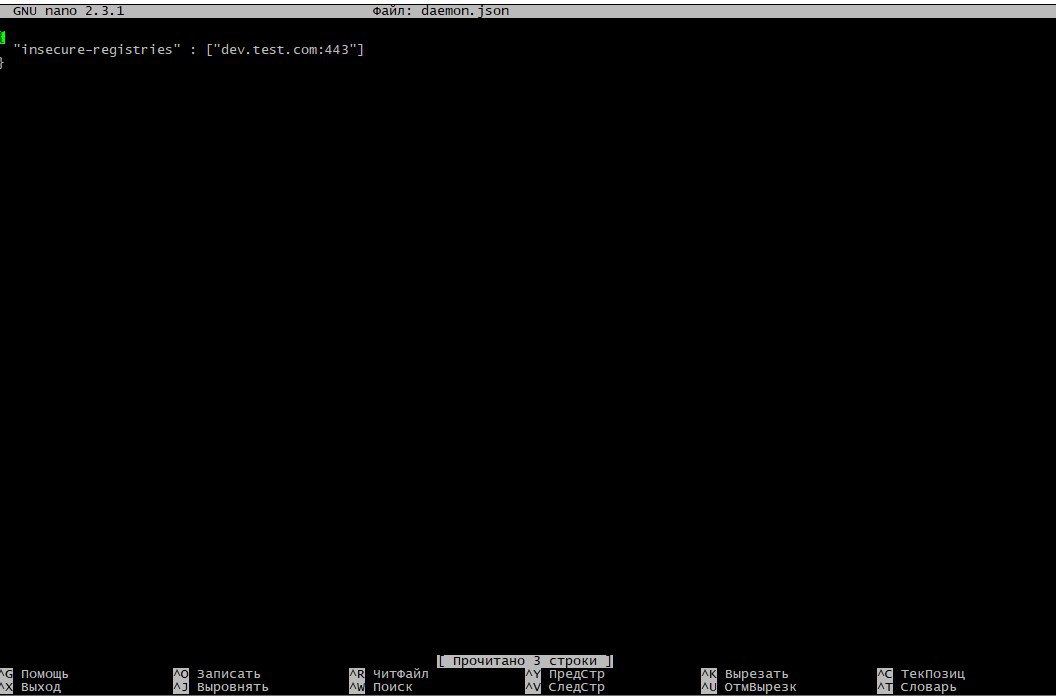Click the ^G Помощь help shortcut
The width and height of the screenshot is (1056, 696).
pos(34,674)
